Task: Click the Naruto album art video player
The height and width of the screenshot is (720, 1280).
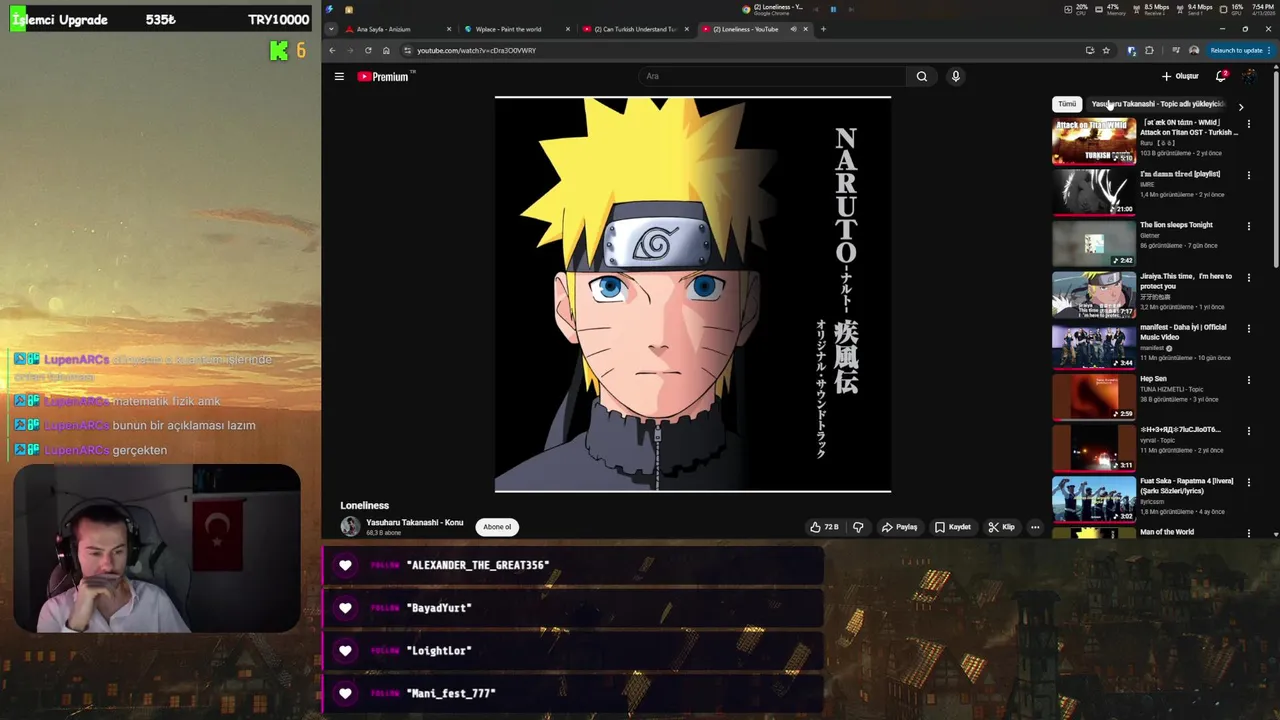Action: pos(693,294)
